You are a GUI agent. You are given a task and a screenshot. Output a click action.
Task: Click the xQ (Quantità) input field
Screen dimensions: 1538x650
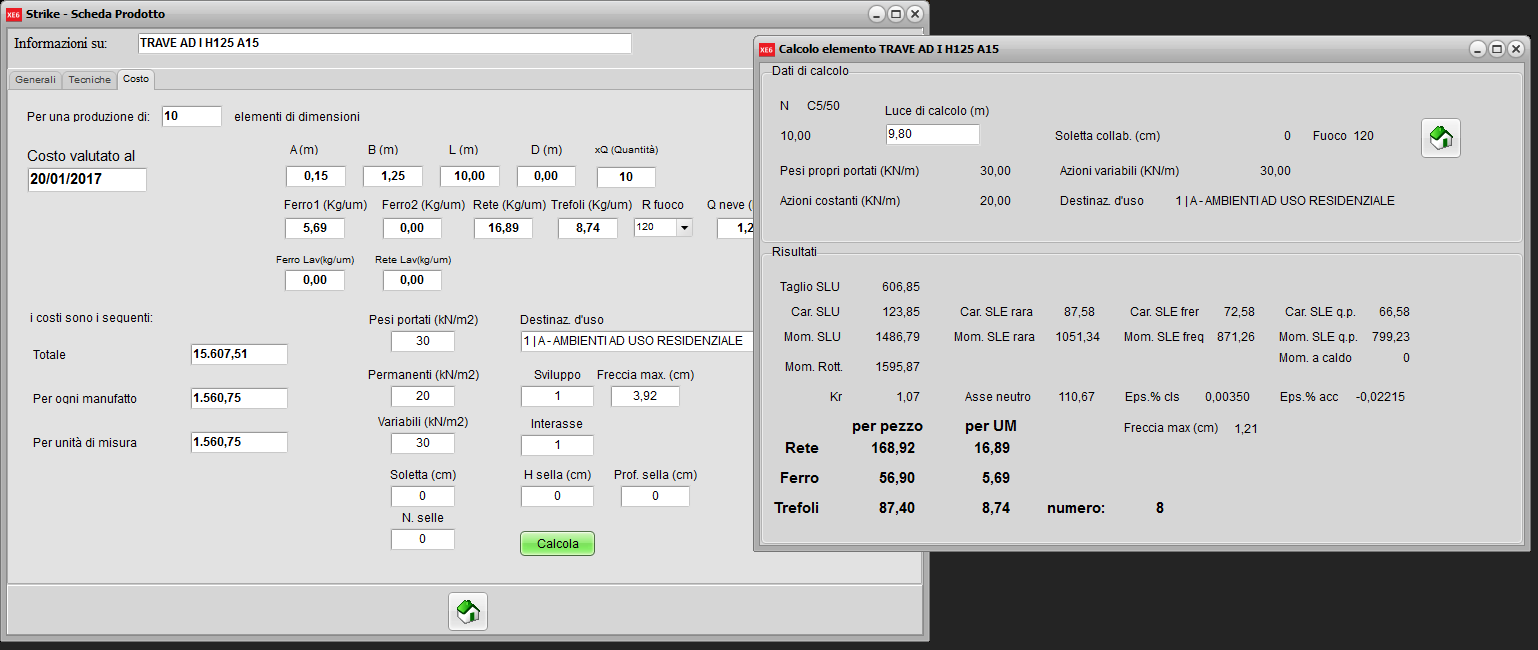click(x=626, y=177)
